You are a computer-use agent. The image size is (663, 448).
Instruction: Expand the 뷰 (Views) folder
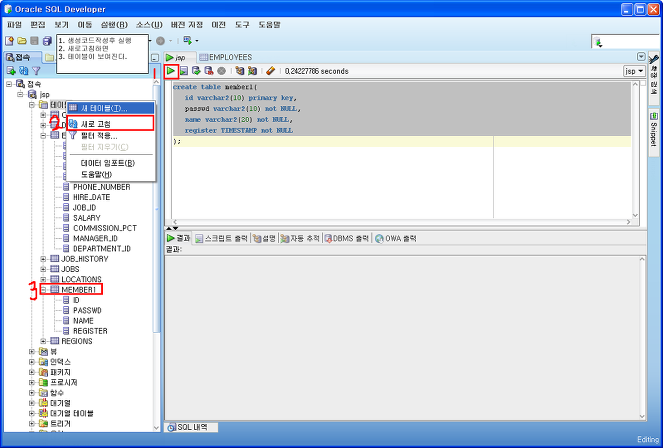[32, 352]
